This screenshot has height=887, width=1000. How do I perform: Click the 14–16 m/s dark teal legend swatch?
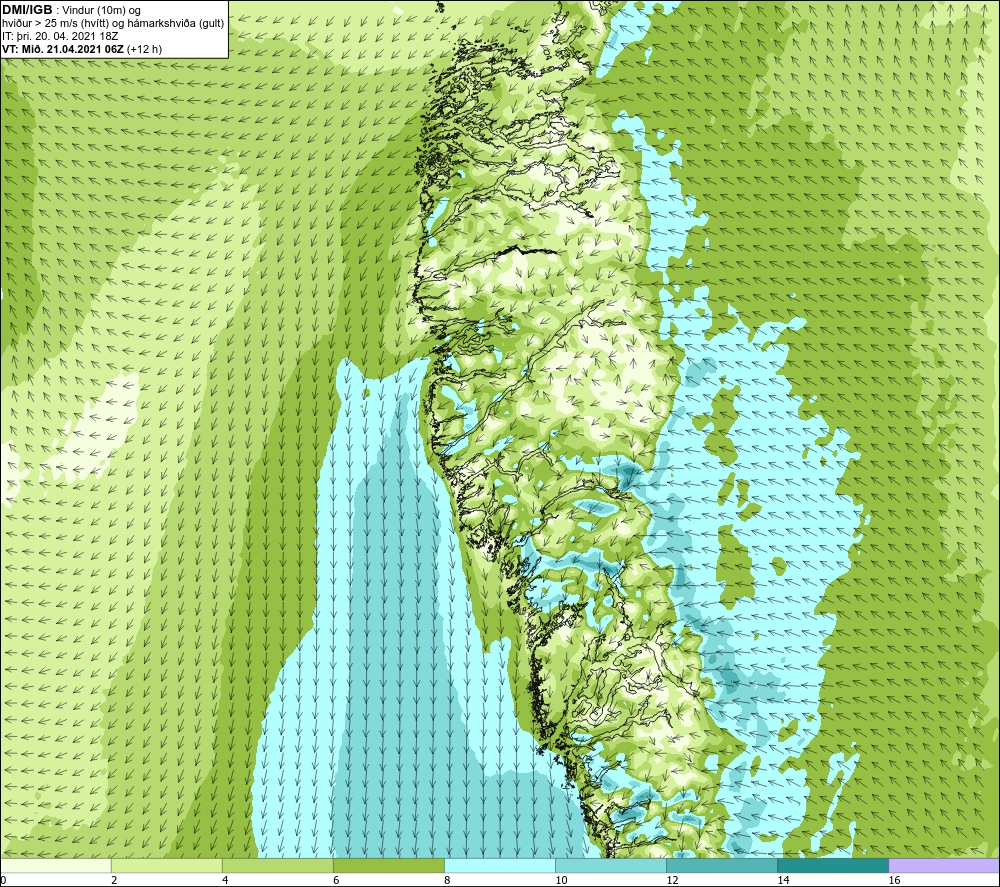click(x=833, y=865)
